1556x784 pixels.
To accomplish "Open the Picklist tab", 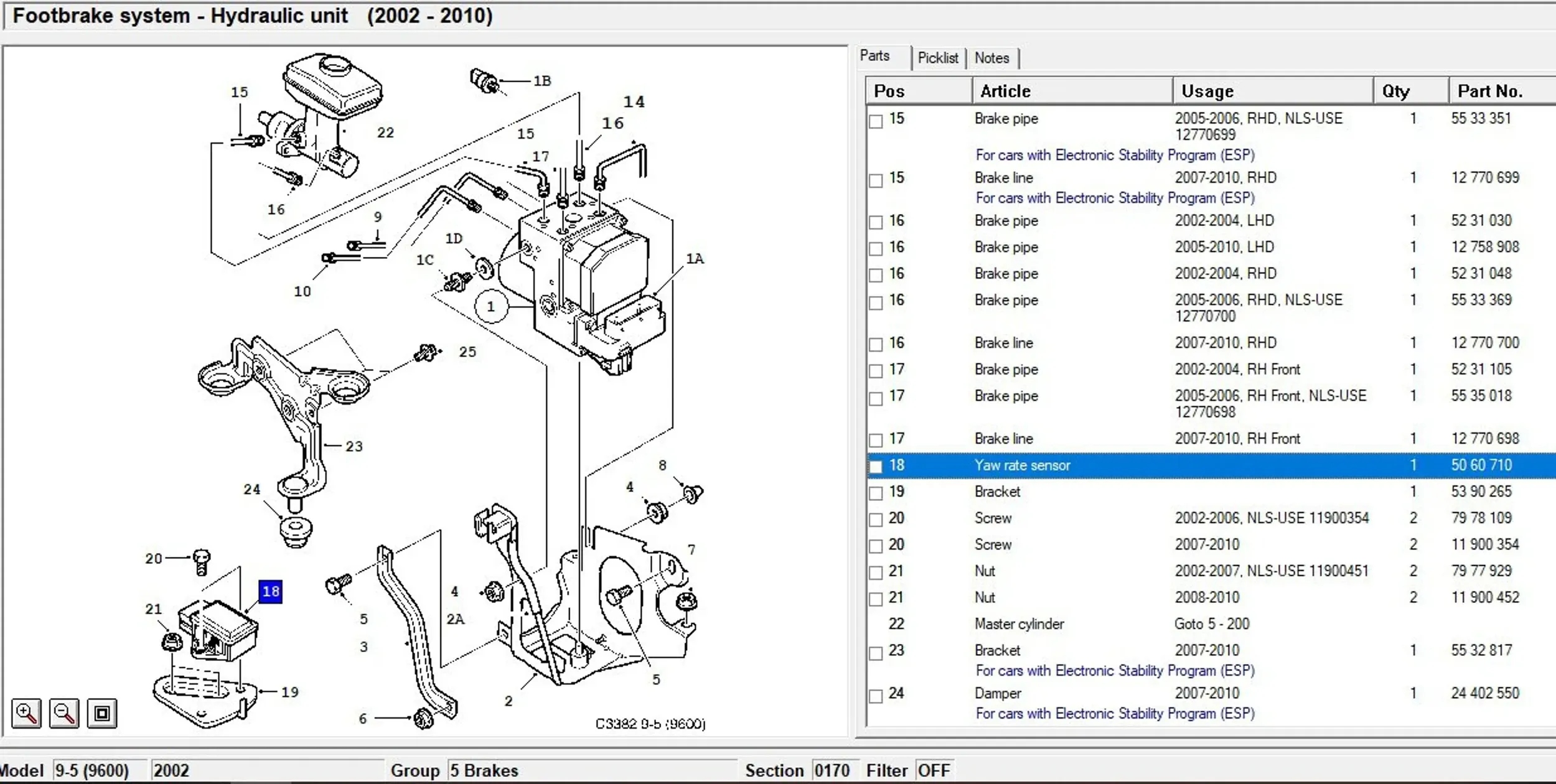I will pyautogui.click(x=938, y=58).
